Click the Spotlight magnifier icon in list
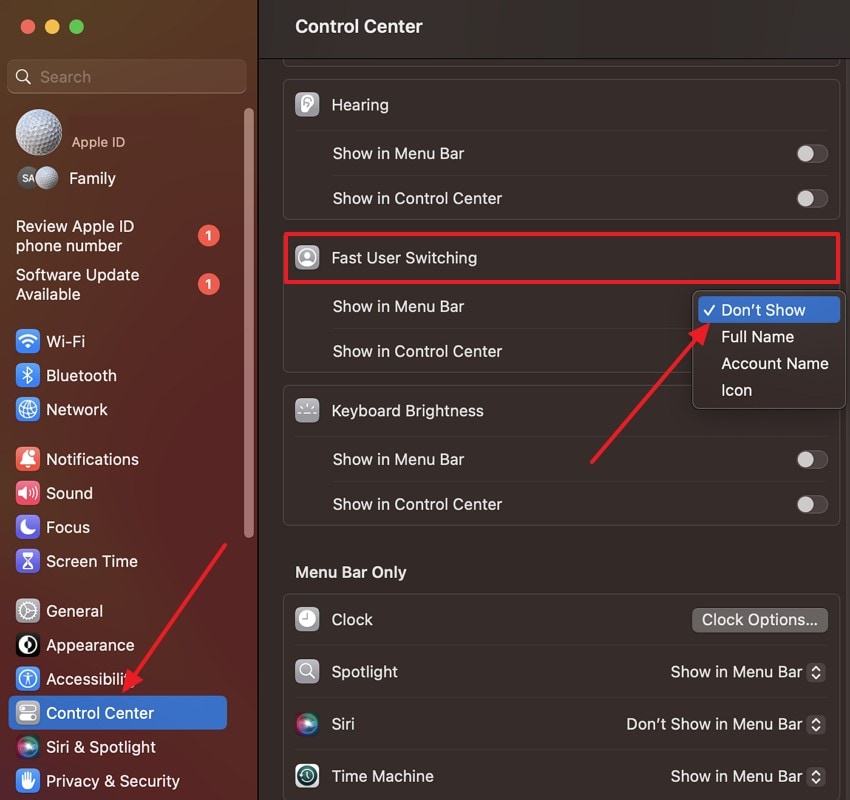This screenshot has height=800, width=850. pyautogui.click(x=307, y=672)
